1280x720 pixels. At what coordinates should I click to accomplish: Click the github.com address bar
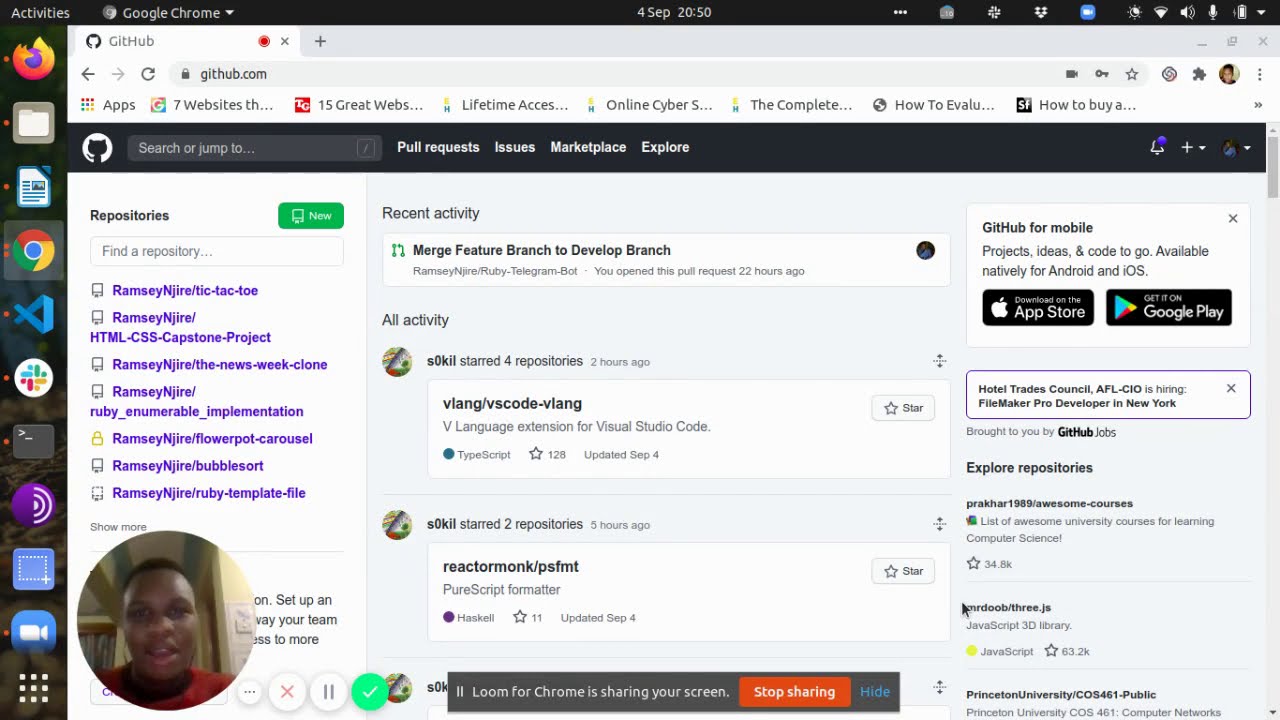click(610, 74)
